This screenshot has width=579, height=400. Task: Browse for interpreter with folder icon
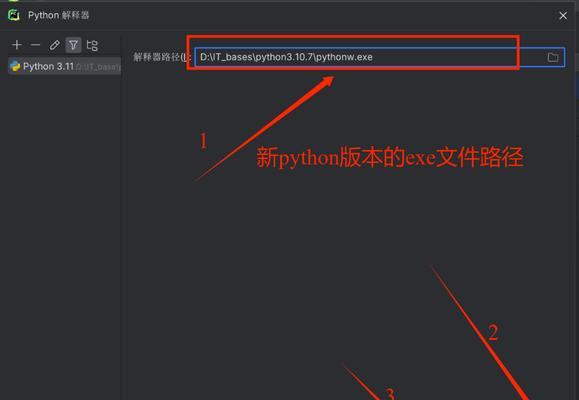coord(552,57)
